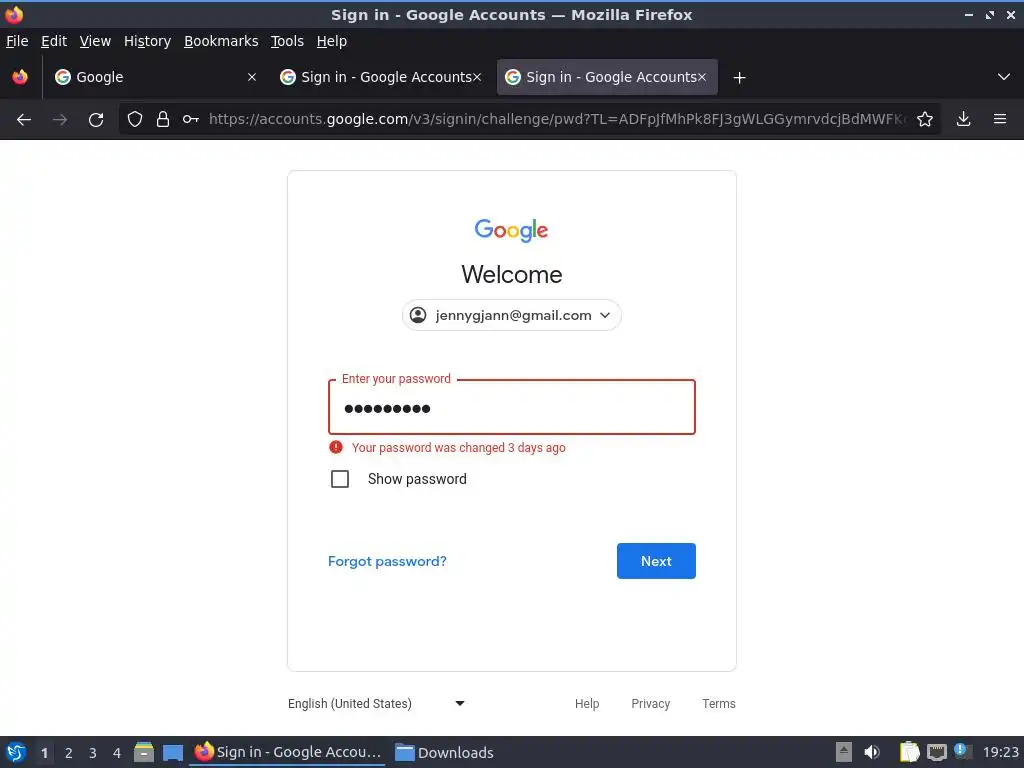
Task: Close the first Sign in tab
Action: (477, 77)
